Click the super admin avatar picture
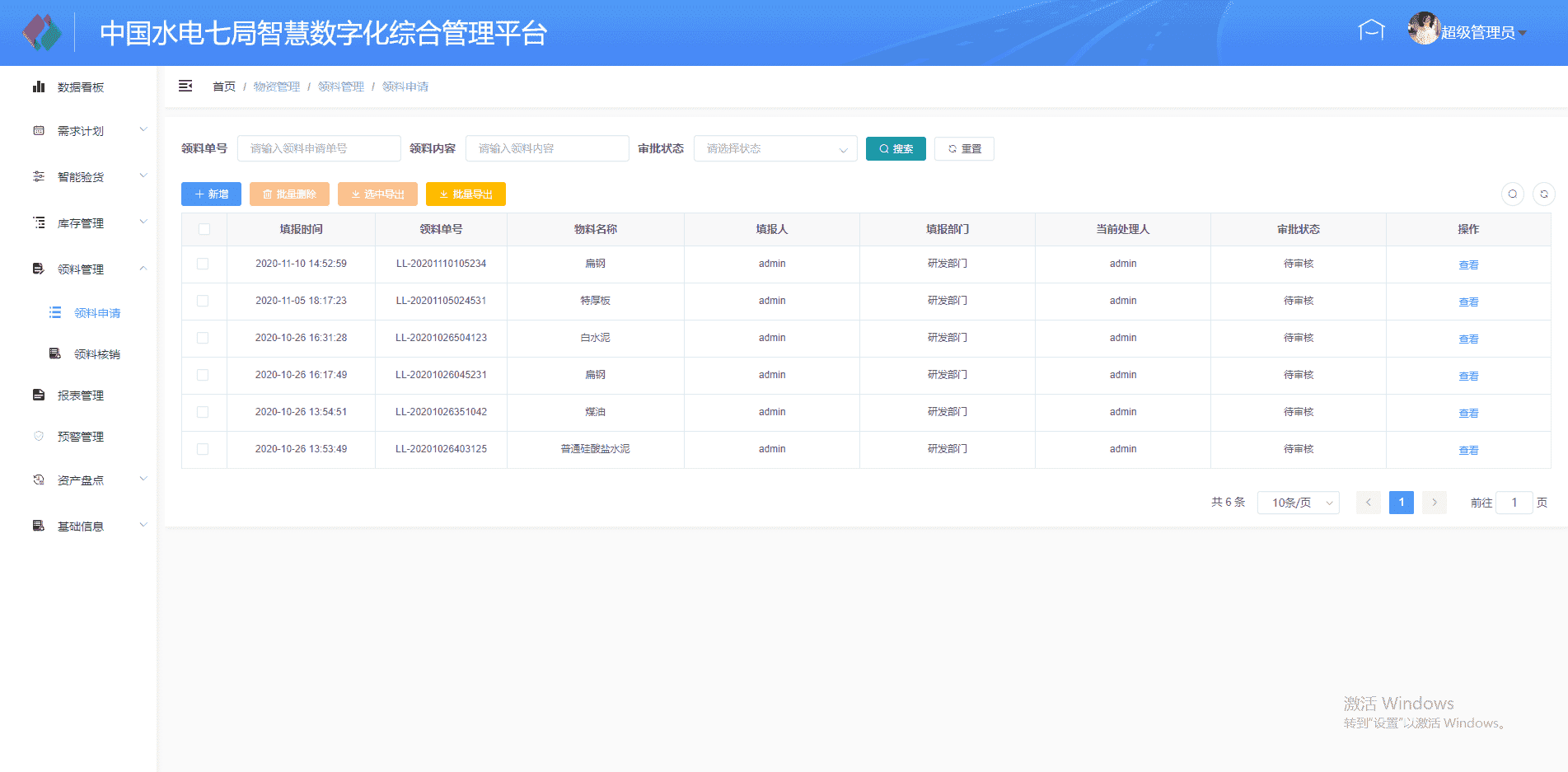The image size is (1568, 772). point(1423,29)
